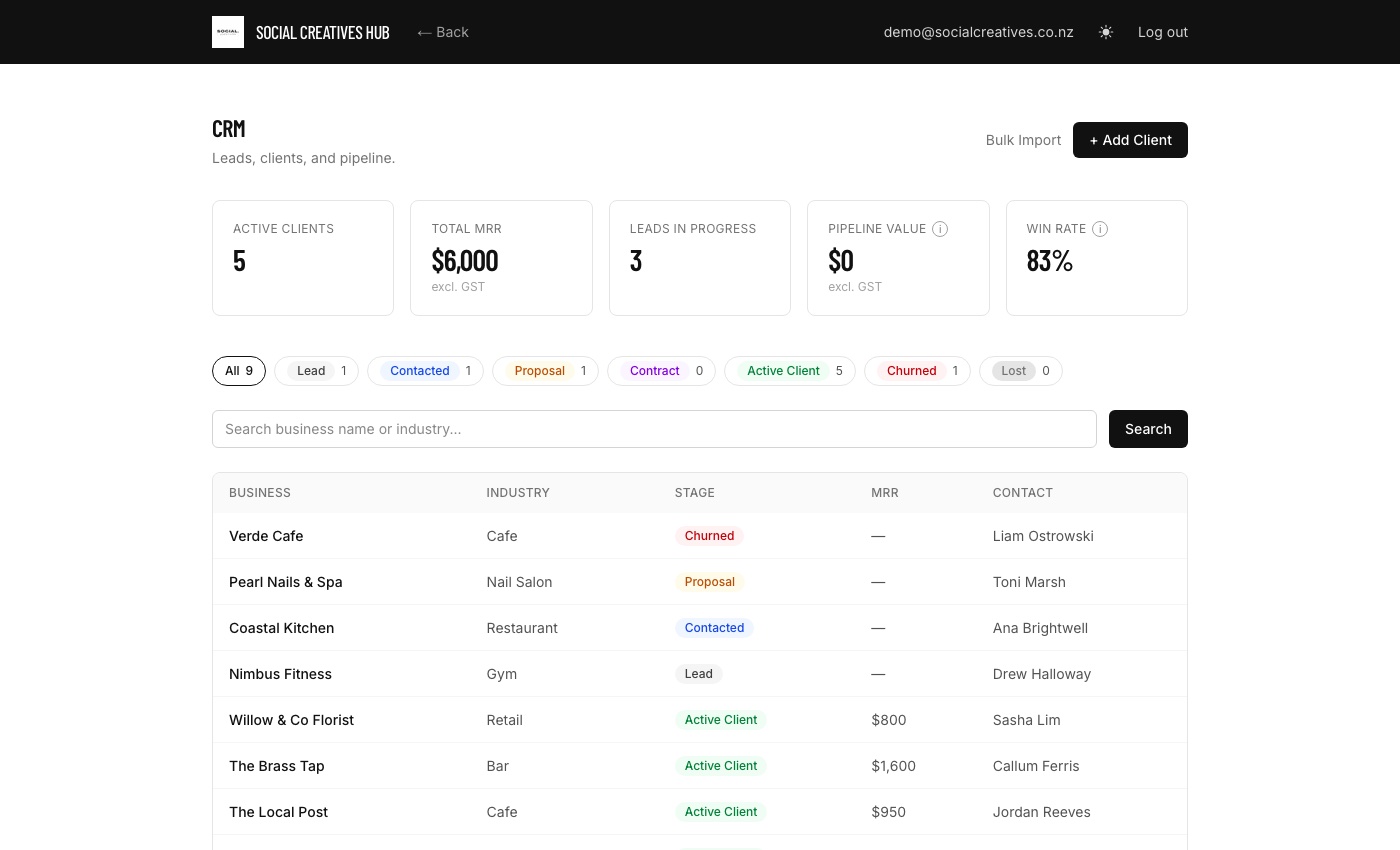Click the user email demo@socialcreatives.co.nz
The height and width of the screenshot is (850, 1400).
tap(978, 32)
